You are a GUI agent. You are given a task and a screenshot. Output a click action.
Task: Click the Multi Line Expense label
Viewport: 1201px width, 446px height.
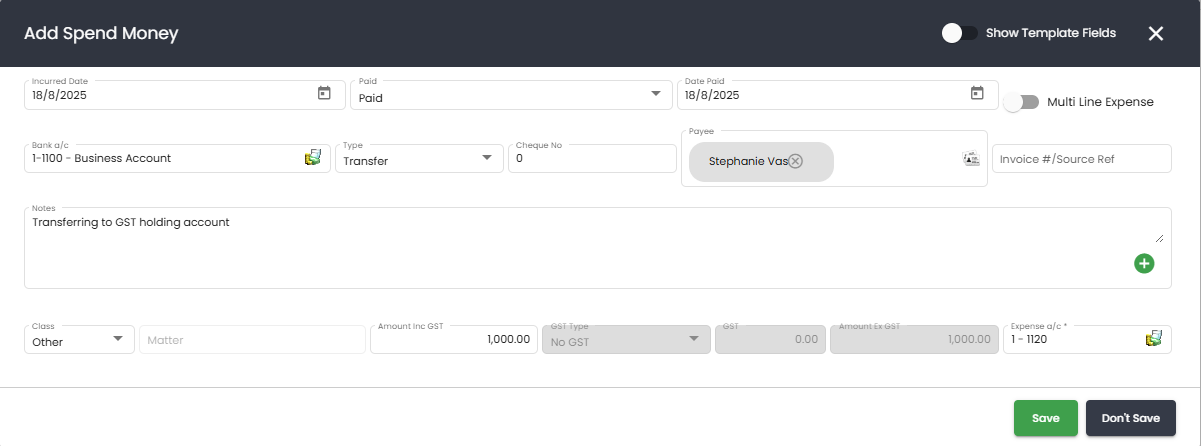coord(1100,102)
